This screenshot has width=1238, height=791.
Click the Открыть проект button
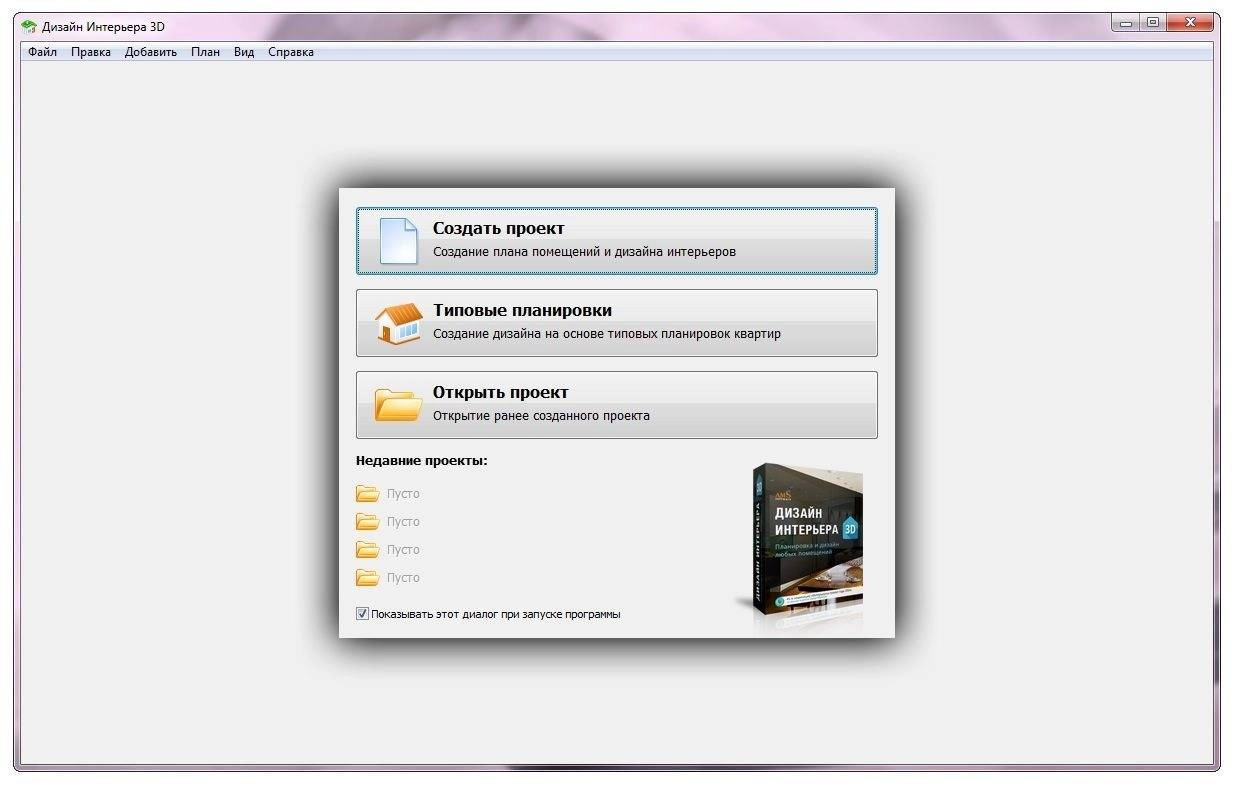(x=617, y=405)
